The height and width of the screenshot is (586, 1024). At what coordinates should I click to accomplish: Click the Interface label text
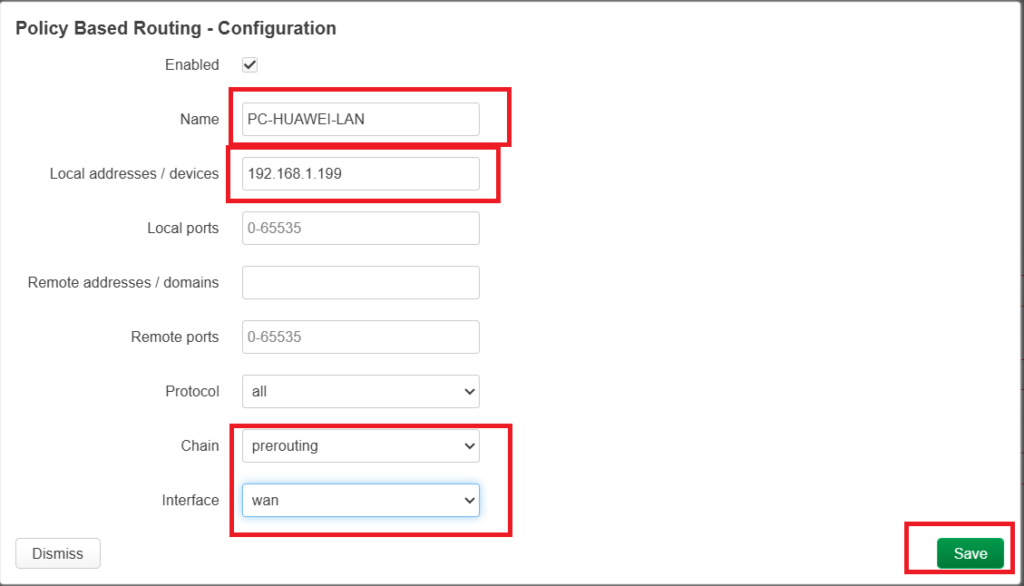(x=190, y=500)
